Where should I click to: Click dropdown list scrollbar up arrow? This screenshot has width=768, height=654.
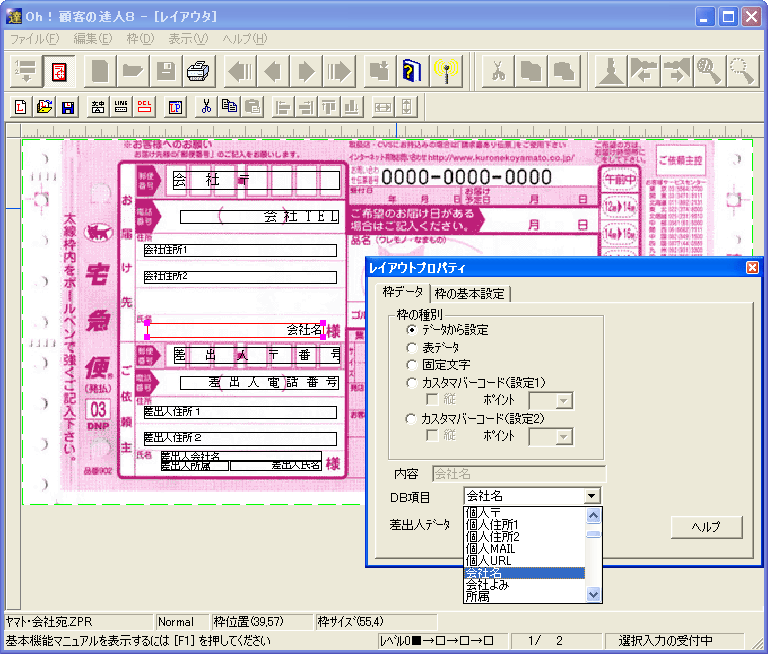click(593, 515)
